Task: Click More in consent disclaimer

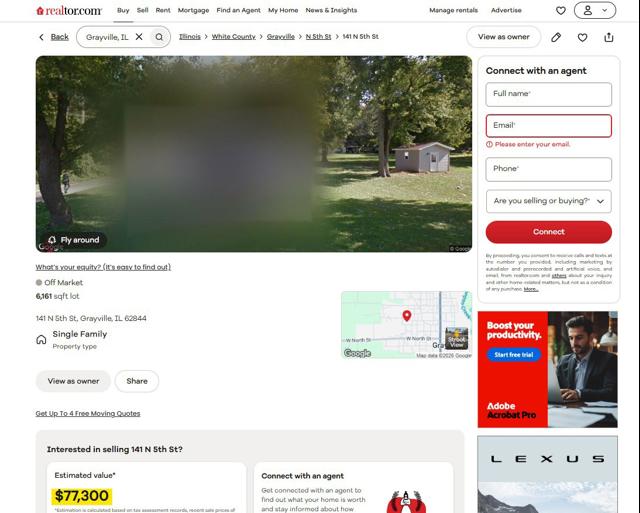Action: [x=531, y=289]
